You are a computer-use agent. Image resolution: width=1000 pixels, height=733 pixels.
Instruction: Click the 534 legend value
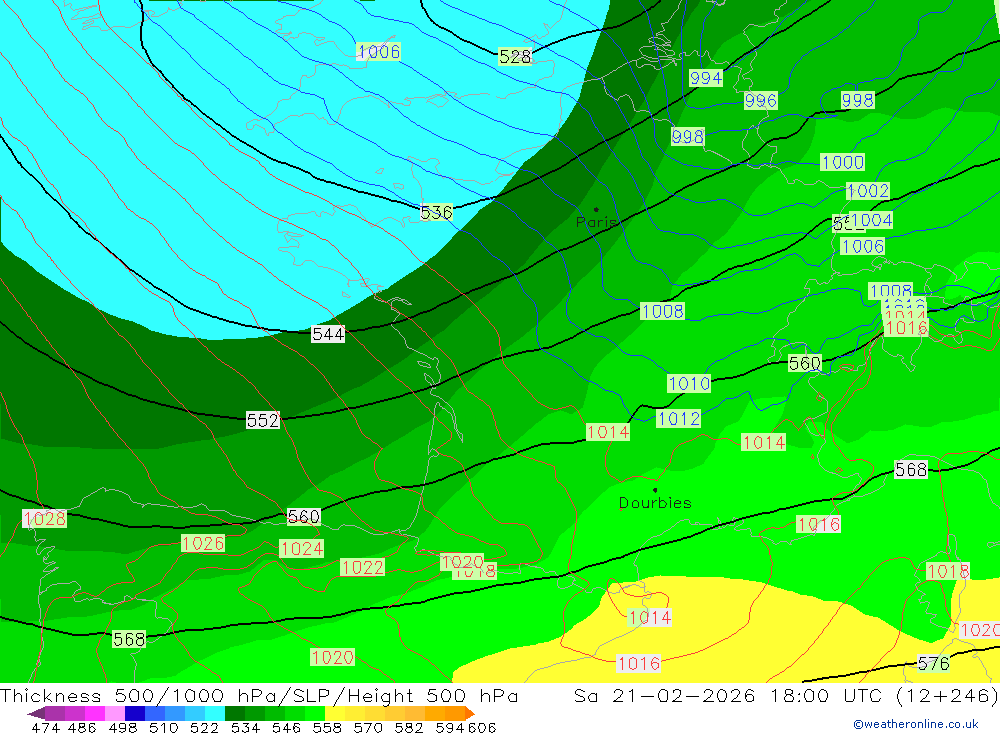(x=245, y=727)
